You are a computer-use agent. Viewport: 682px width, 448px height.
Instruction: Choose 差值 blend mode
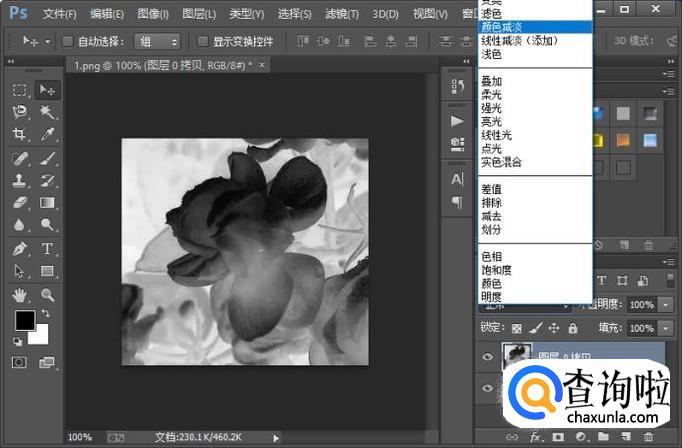point(535,189)
